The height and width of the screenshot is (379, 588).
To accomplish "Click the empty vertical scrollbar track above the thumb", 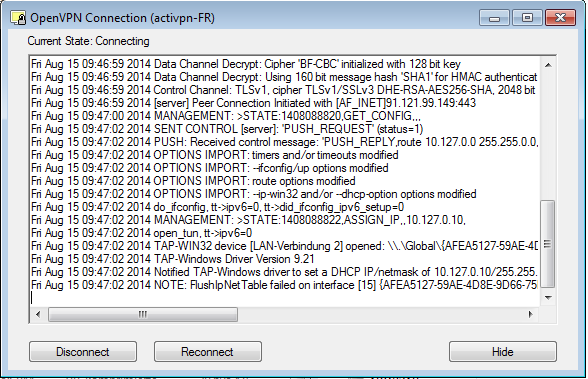I will (x=548, y=136).
